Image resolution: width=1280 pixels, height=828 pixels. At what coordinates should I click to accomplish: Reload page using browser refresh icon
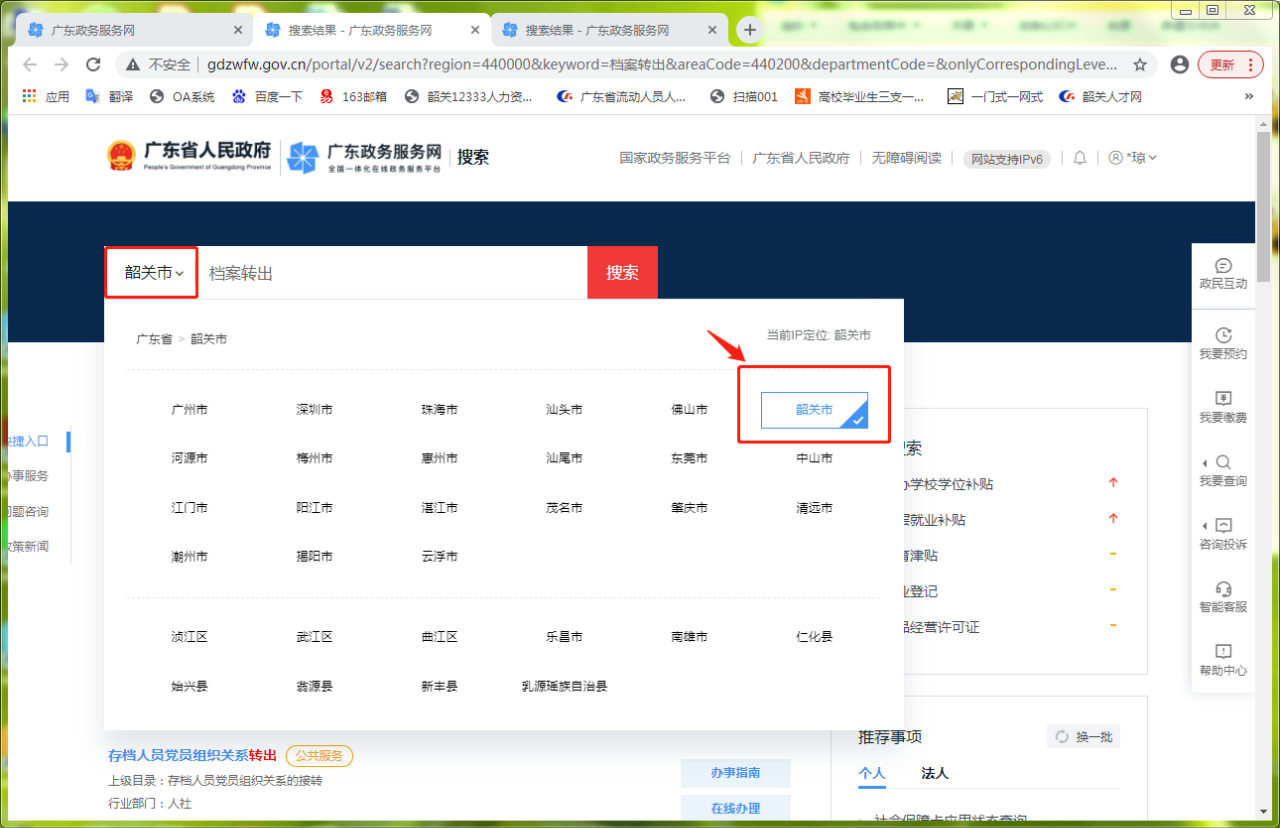93,65
